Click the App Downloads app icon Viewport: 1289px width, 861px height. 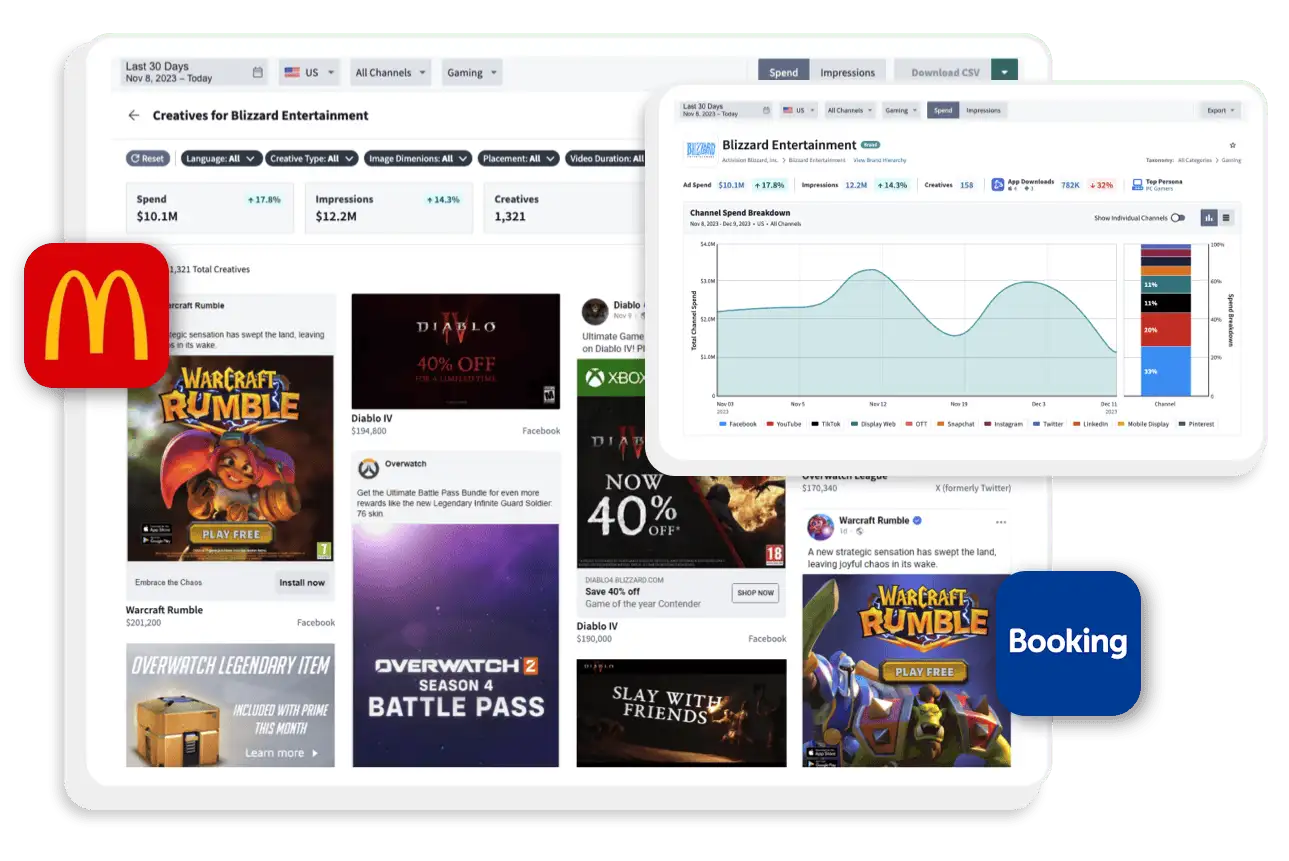point(997,184)
